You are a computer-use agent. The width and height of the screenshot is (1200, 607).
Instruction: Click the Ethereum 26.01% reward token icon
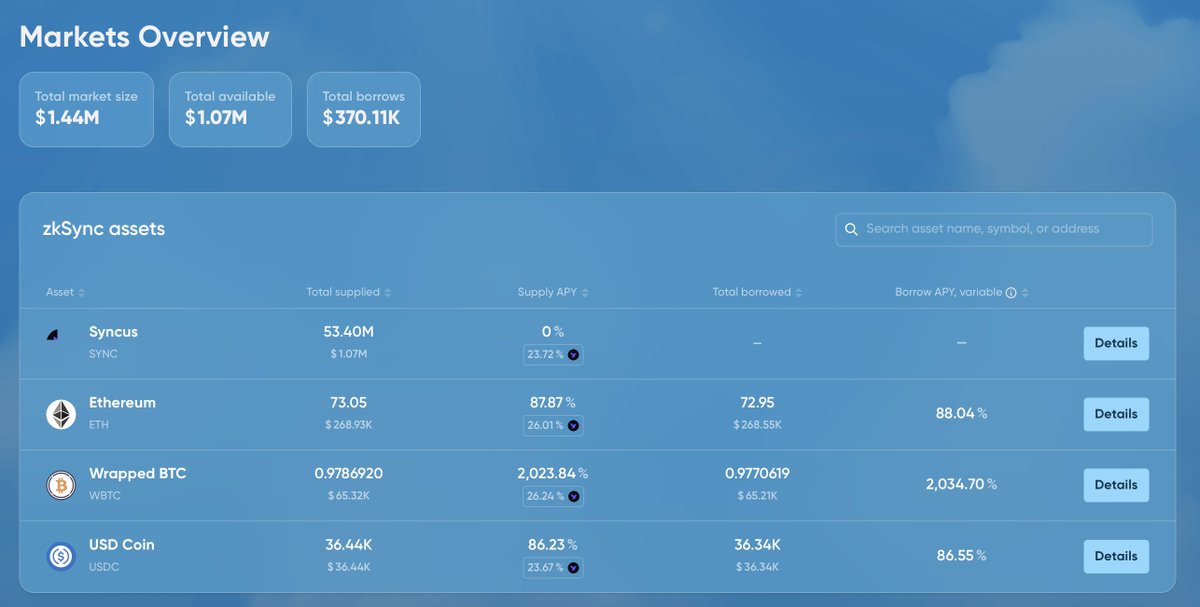[x=574, y=425]
